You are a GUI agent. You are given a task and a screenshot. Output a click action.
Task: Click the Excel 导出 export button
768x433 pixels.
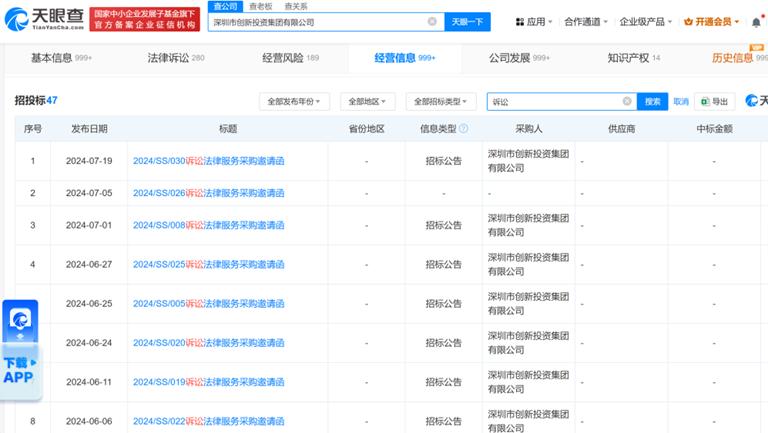[x=715, y=101]
